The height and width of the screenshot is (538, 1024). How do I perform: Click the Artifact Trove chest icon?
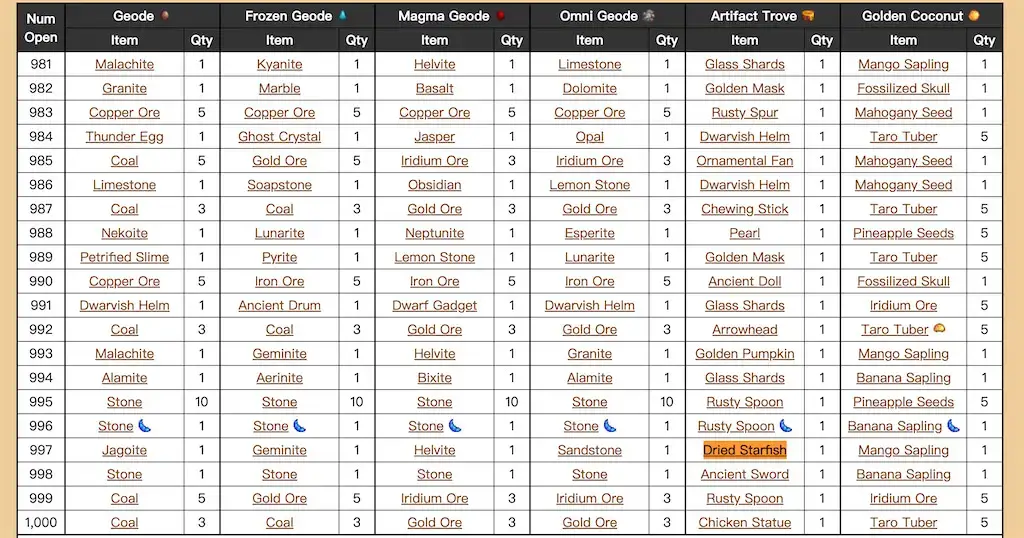click(x=808, y=16)
